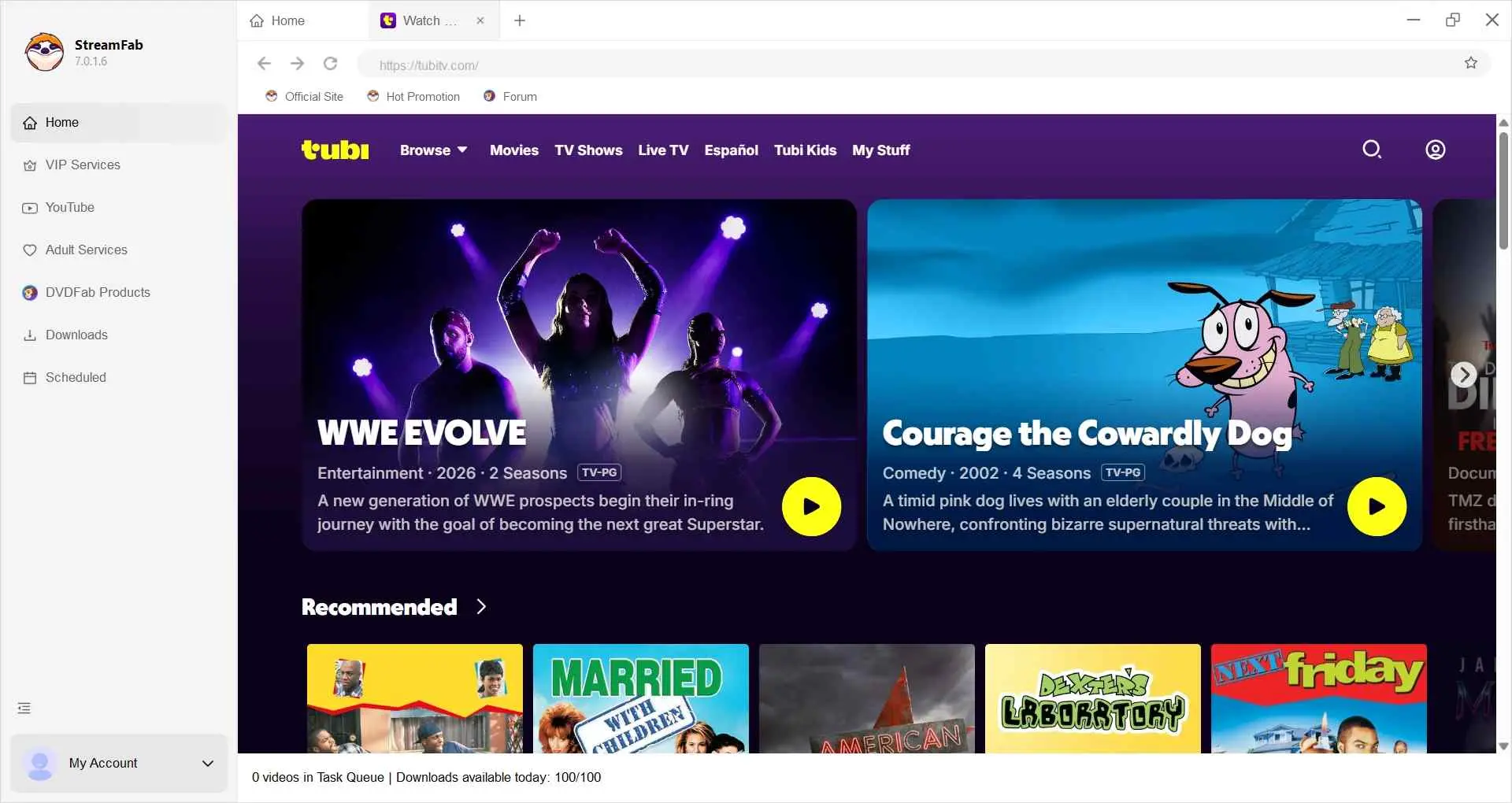1512x803 pixels.
Task: Open a new tab with plus
Action: tap(520, 21)
